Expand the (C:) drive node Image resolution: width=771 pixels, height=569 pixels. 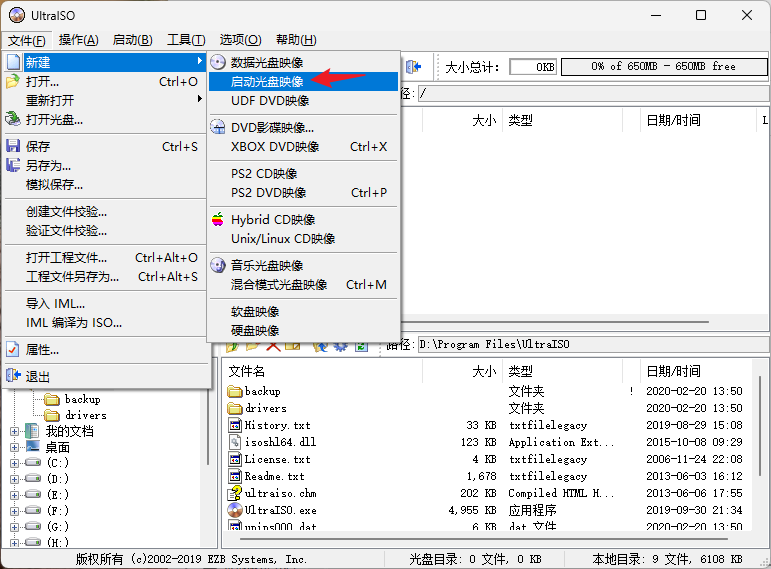pos(14,463)
